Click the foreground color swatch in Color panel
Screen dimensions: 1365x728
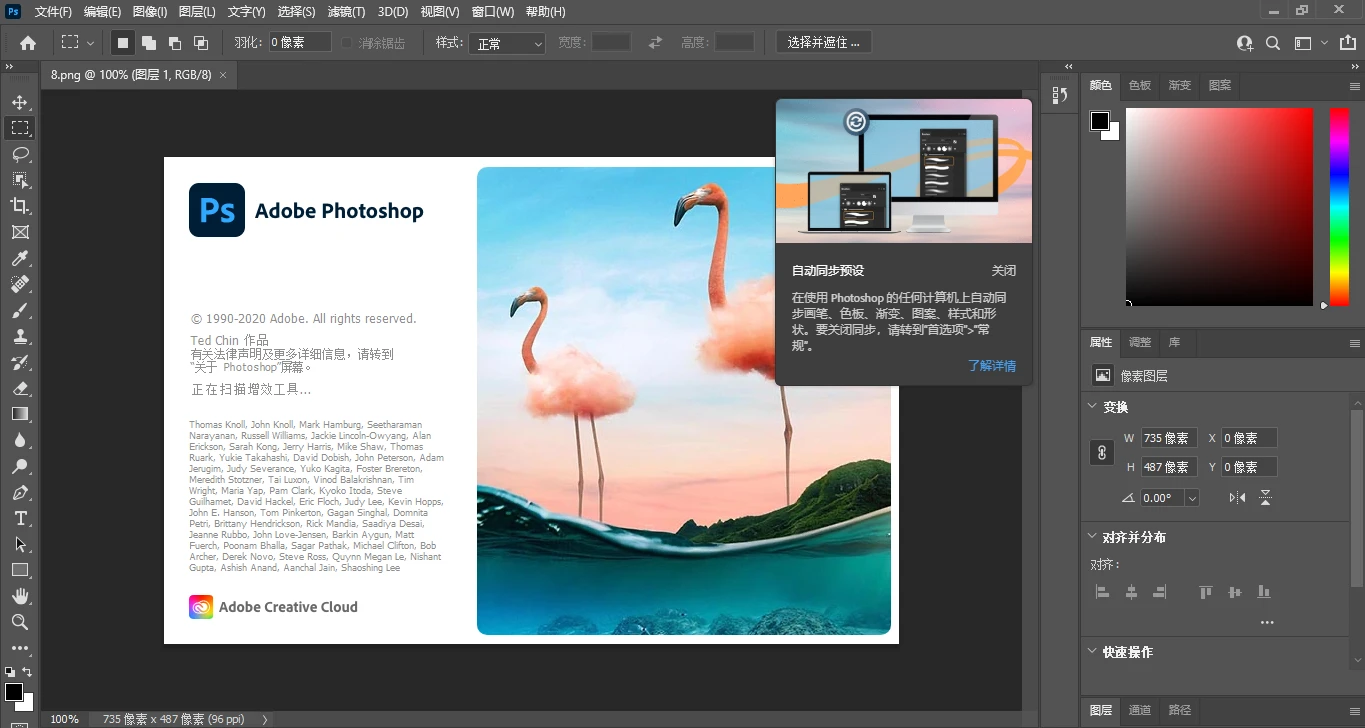coord(1100,121)
